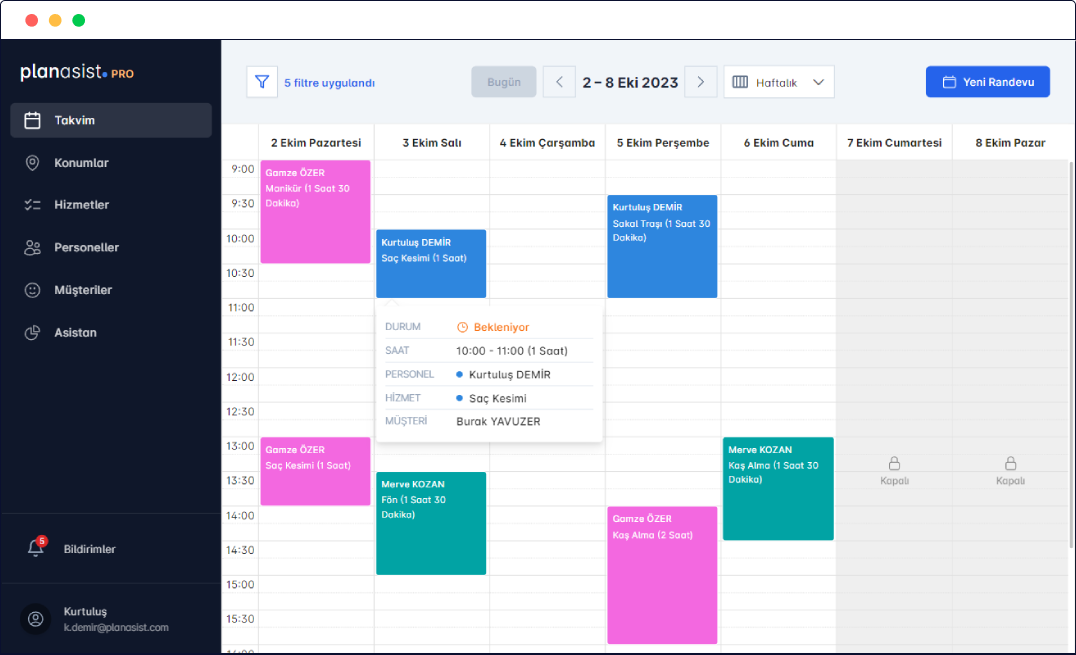Click the Bugün button
Viewport: 1076px width, 655px height.
(503, 82)
